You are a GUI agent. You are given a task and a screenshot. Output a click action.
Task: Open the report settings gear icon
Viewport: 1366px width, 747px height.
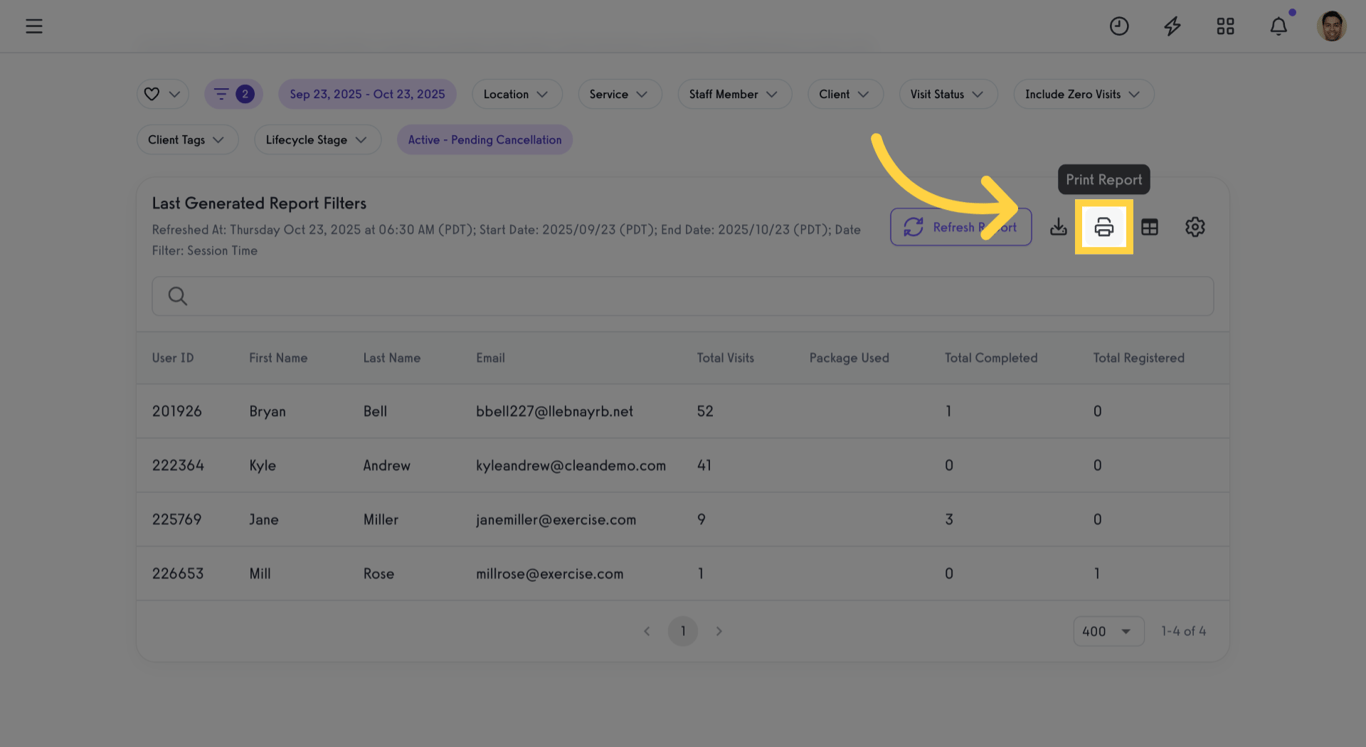1195,227
